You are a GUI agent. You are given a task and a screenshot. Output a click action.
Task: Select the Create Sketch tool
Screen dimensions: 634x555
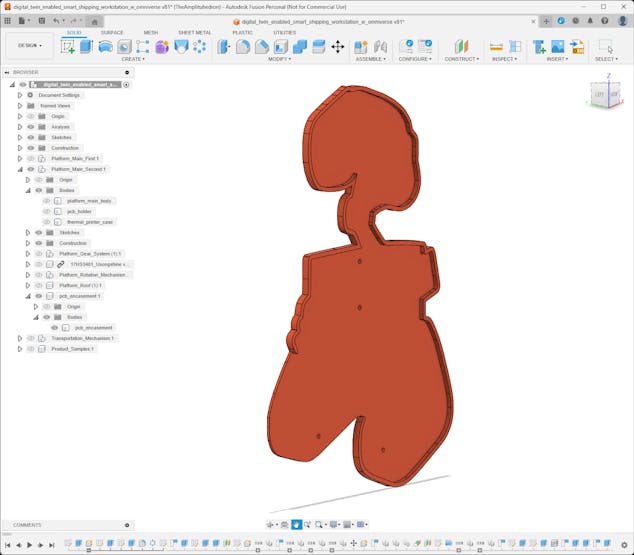67,46
